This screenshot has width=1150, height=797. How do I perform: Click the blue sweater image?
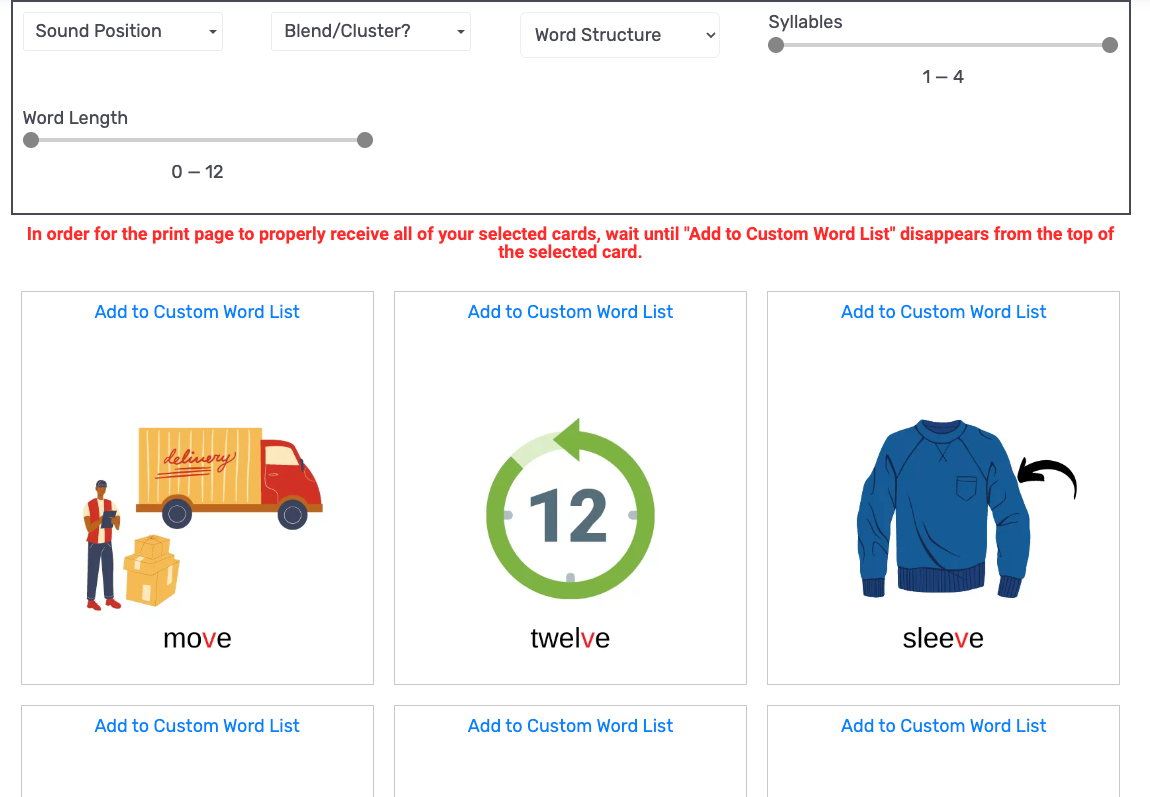(x=943, y=508)
